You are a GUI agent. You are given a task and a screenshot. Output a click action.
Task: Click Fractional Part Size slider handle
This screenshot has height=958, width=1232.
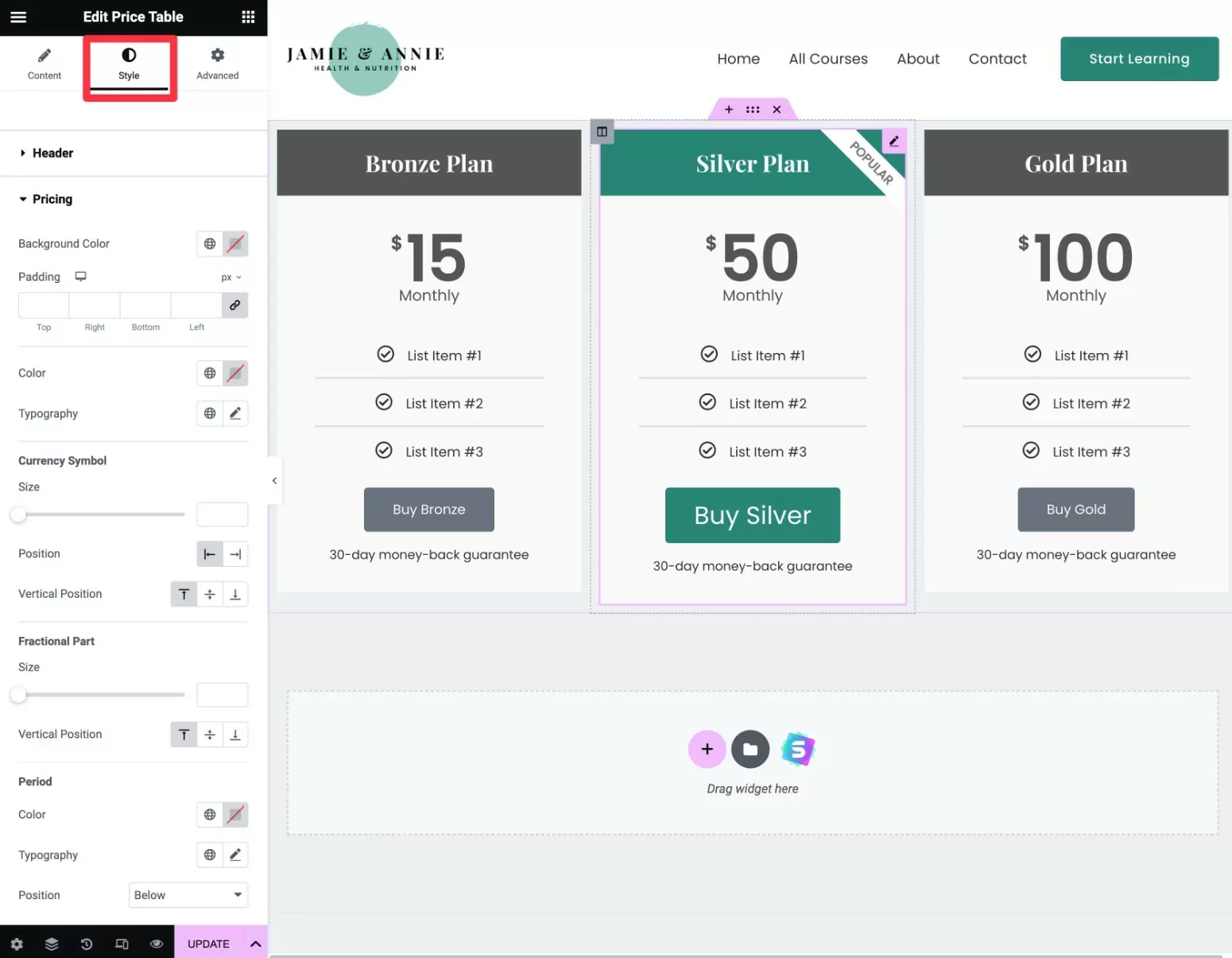[x=18, y=695]
